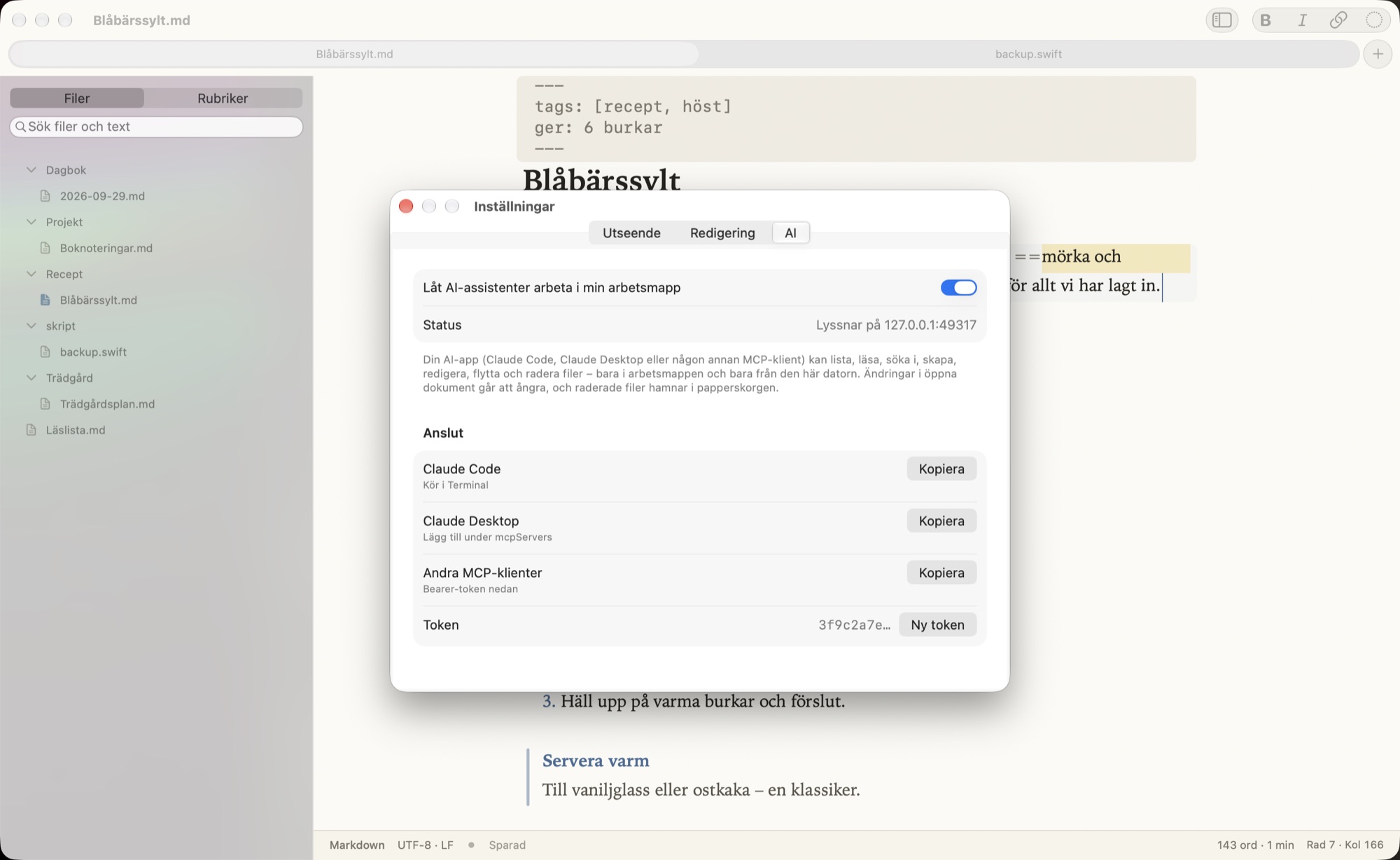Select Filer sidebar segment
The image size is (1400, 860).
(77, 98)
